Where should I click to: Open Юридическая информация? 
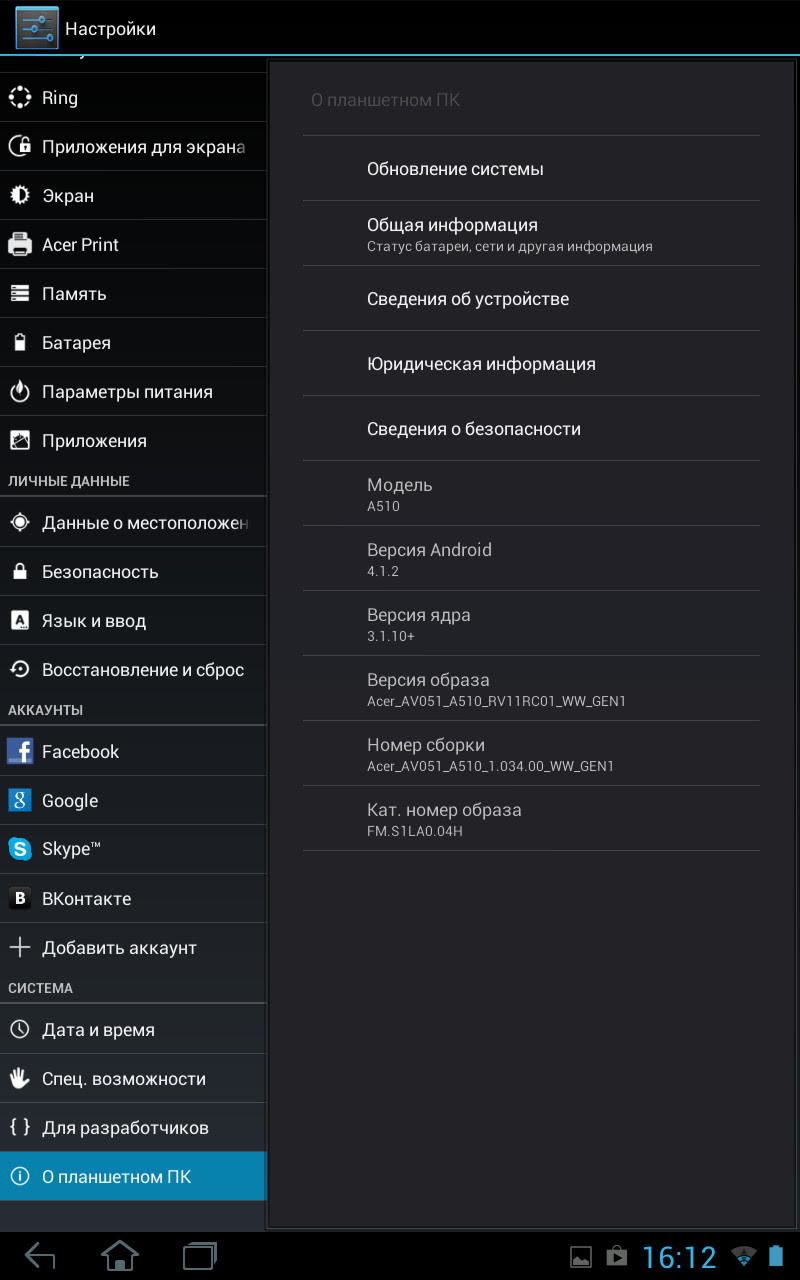(x=531, y=364)
